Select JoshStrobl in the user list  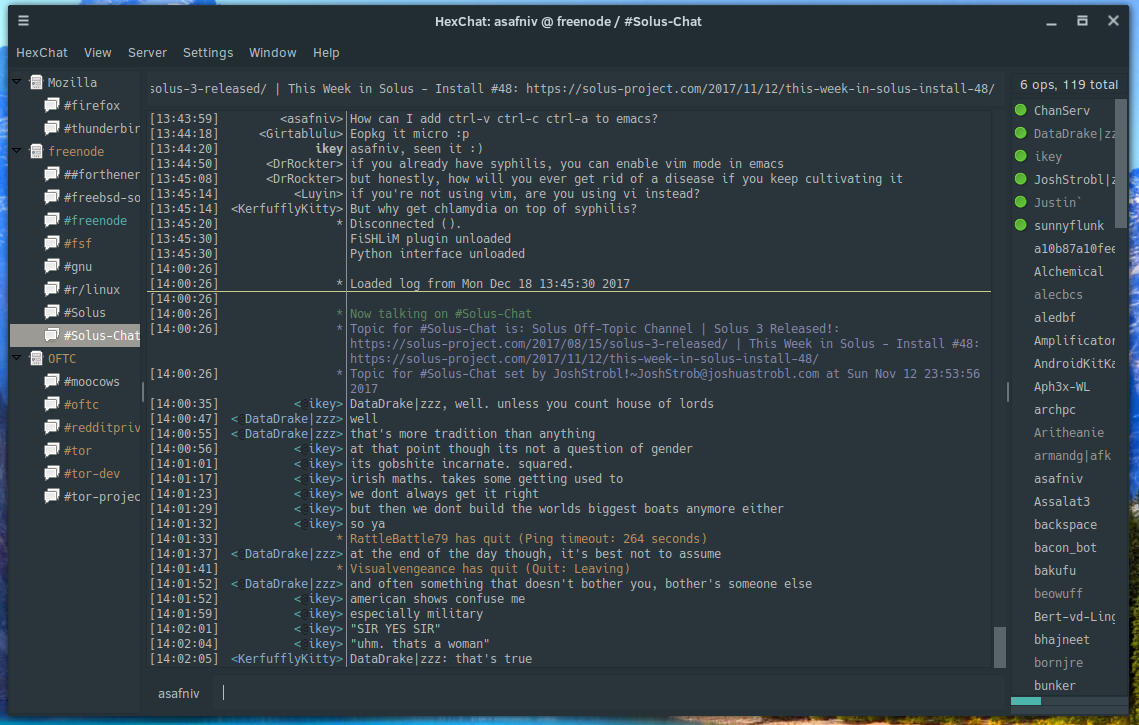1074,179
